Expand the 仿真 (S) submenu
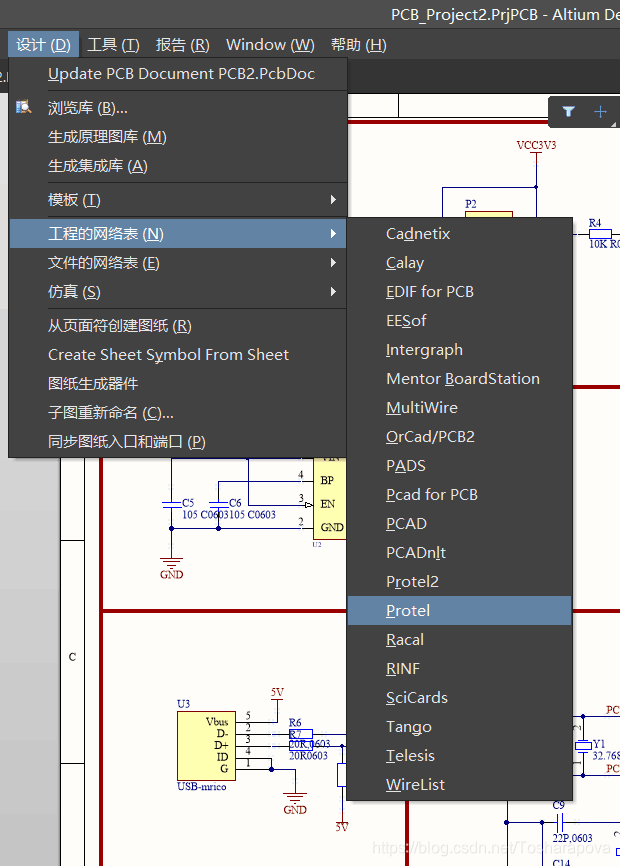The image size is (620, 866). [178, 292]
